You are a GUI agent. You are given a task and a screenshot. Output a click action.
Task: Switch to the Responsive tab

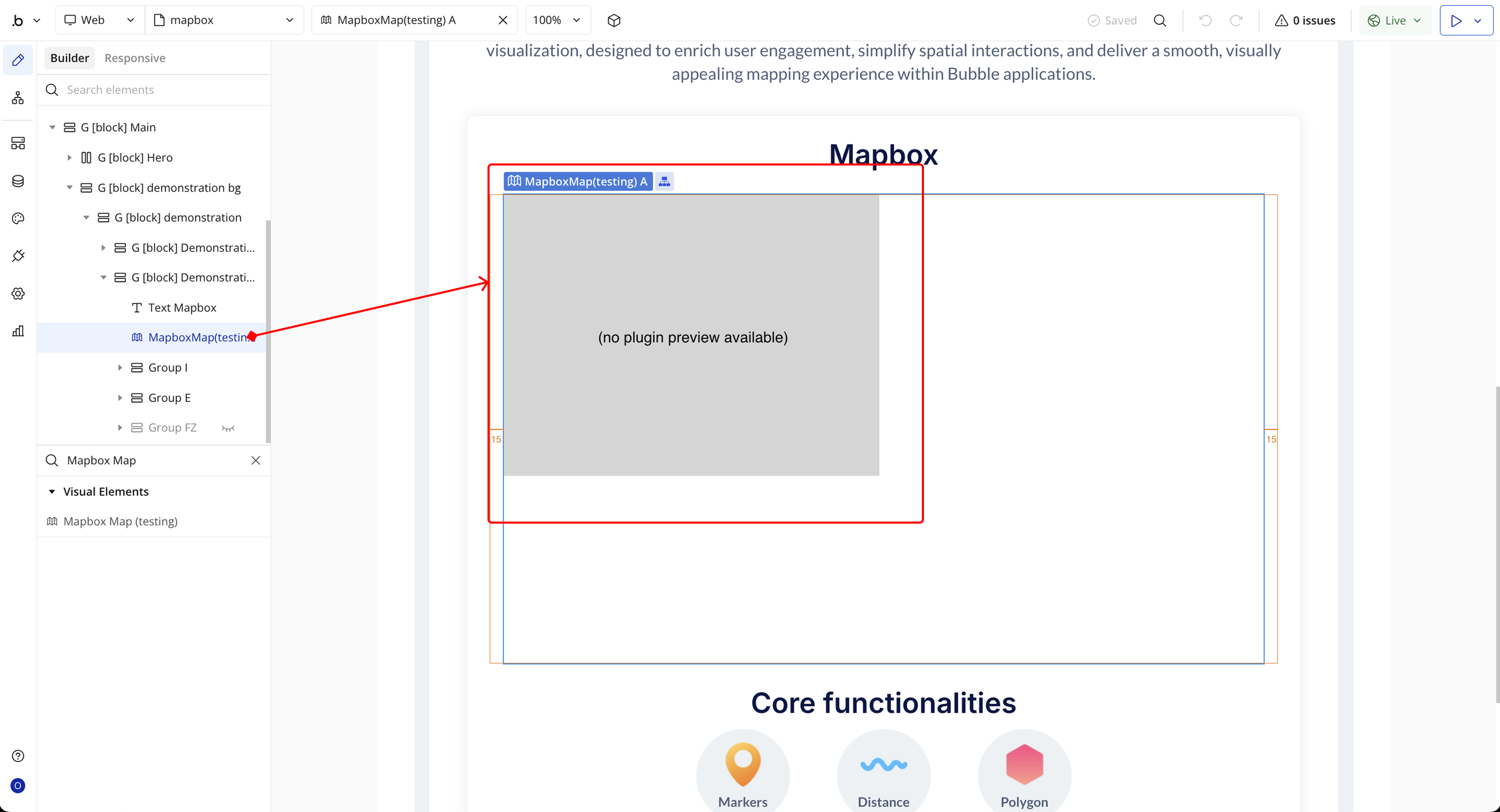pos(134,58)
